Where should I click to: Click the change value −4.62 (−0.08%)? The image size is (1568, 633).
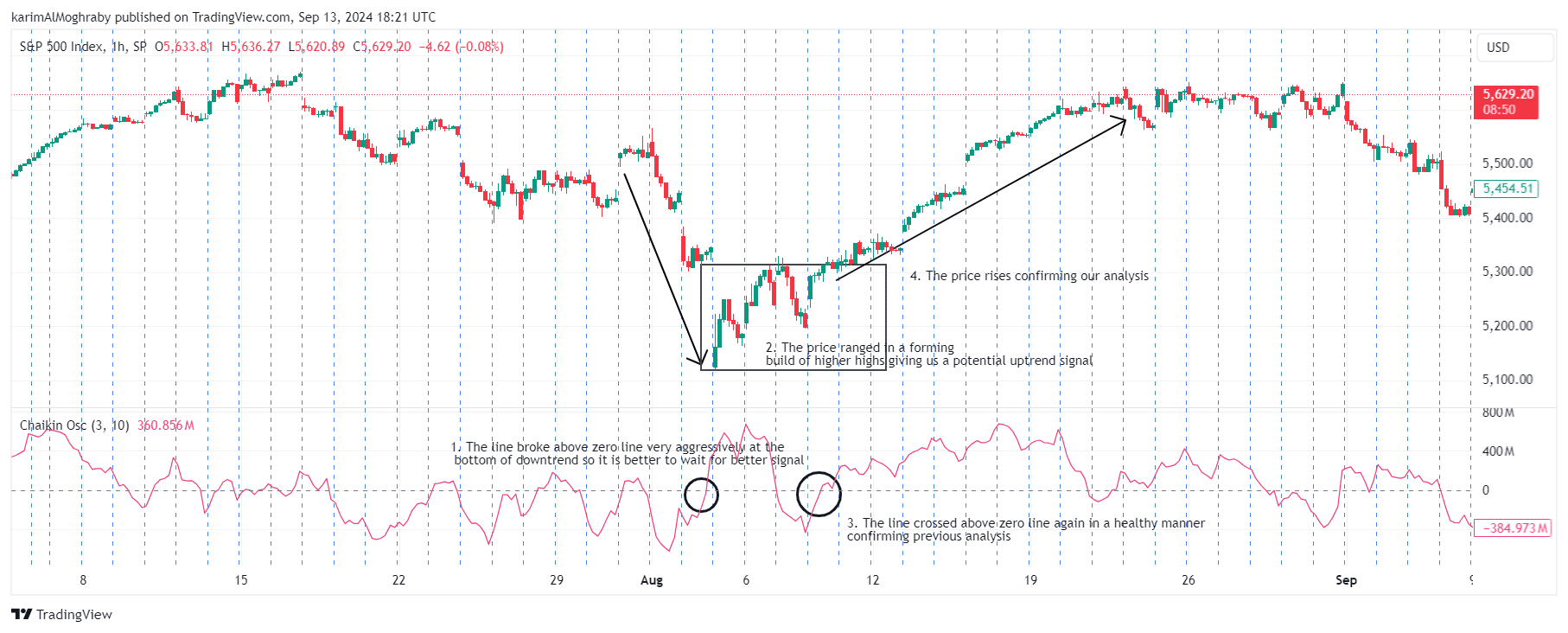[461, 47]
